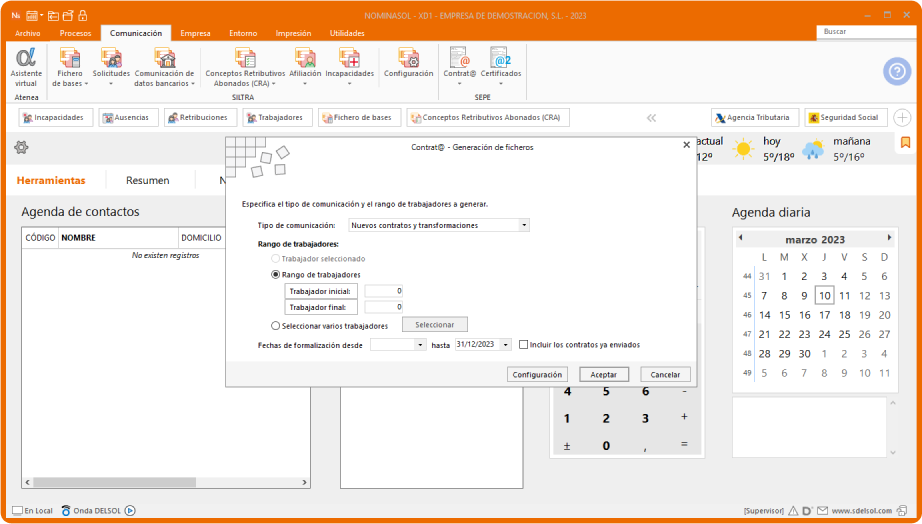Image resolution: width=922 pixels, height=524 pixels.
Task: Select Rango de trabajadores radio option
Action: point(275,275)
